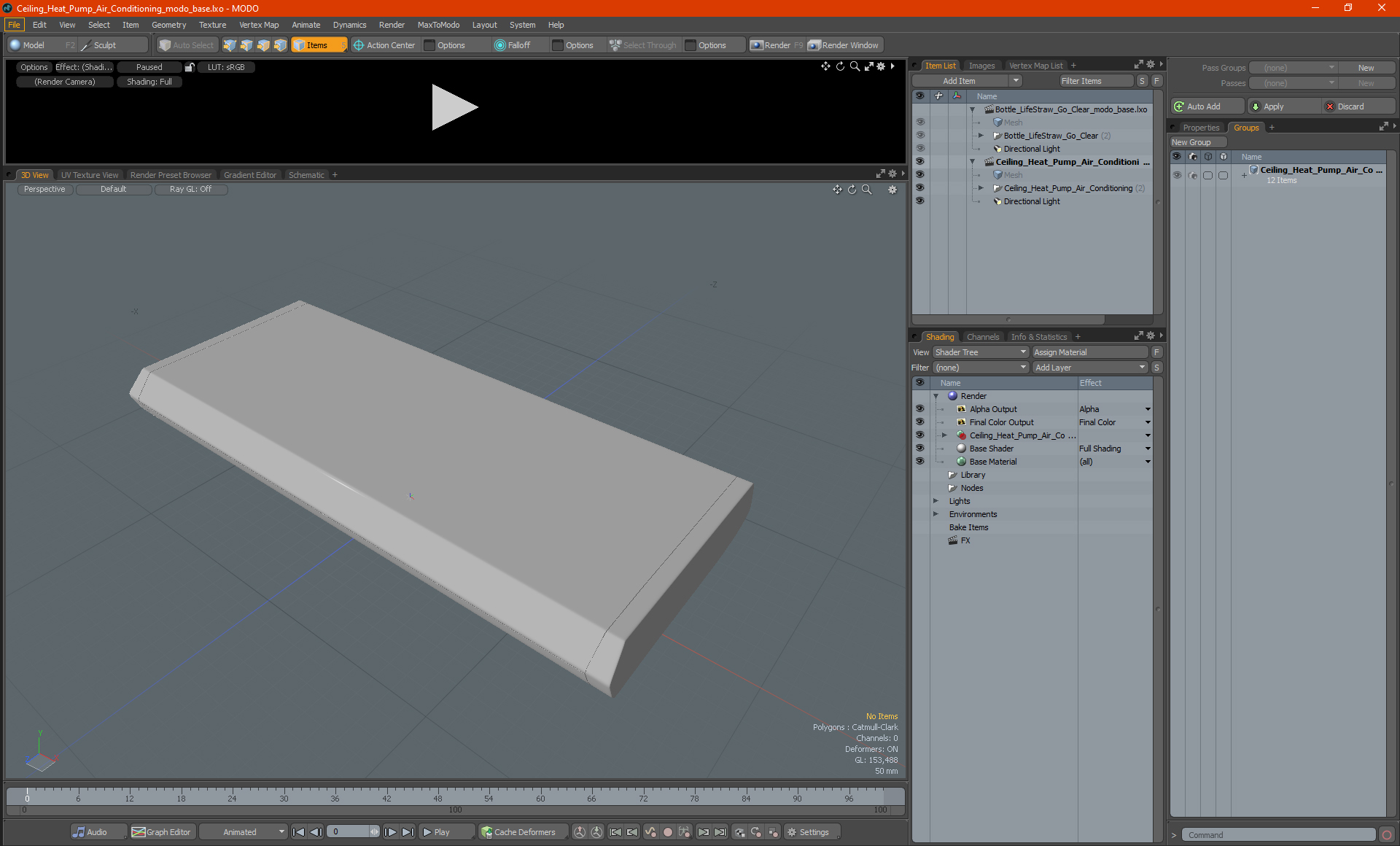The image size is (1400, 846).
Task: Toggle the Options checkbox after Falloff
Action: [x=558, y=45]
